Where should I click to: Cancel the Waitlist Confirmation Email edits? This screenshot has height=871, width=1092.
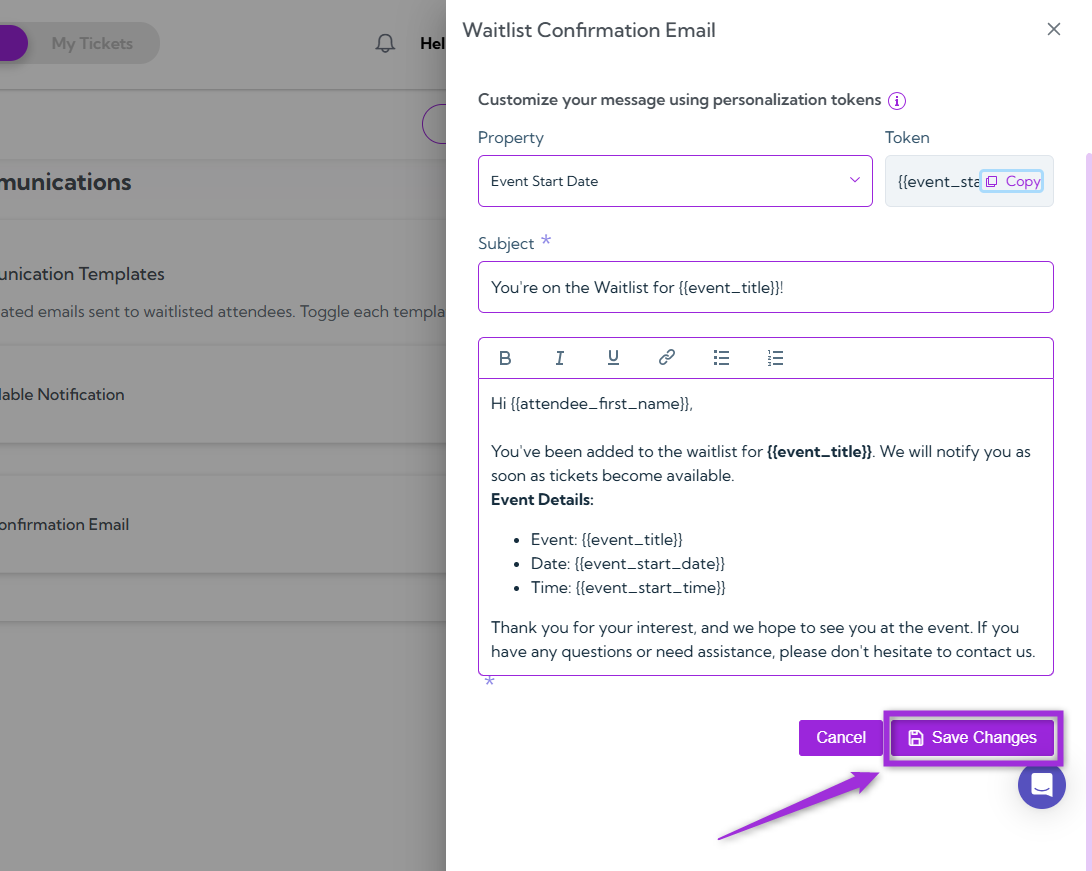pos(840,737)
